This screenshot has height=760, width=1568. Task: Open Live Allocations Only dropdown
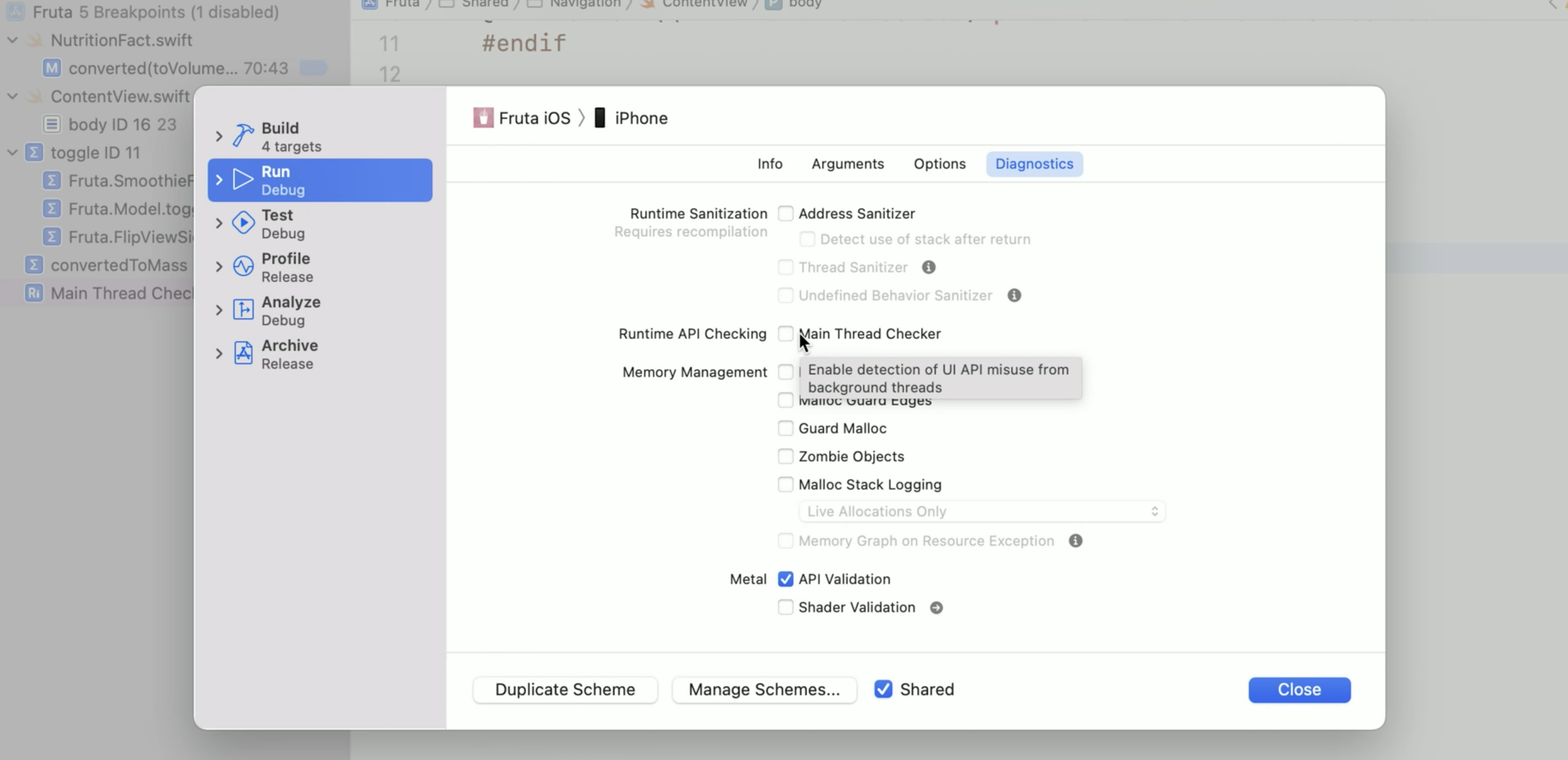tap(981, 512)
